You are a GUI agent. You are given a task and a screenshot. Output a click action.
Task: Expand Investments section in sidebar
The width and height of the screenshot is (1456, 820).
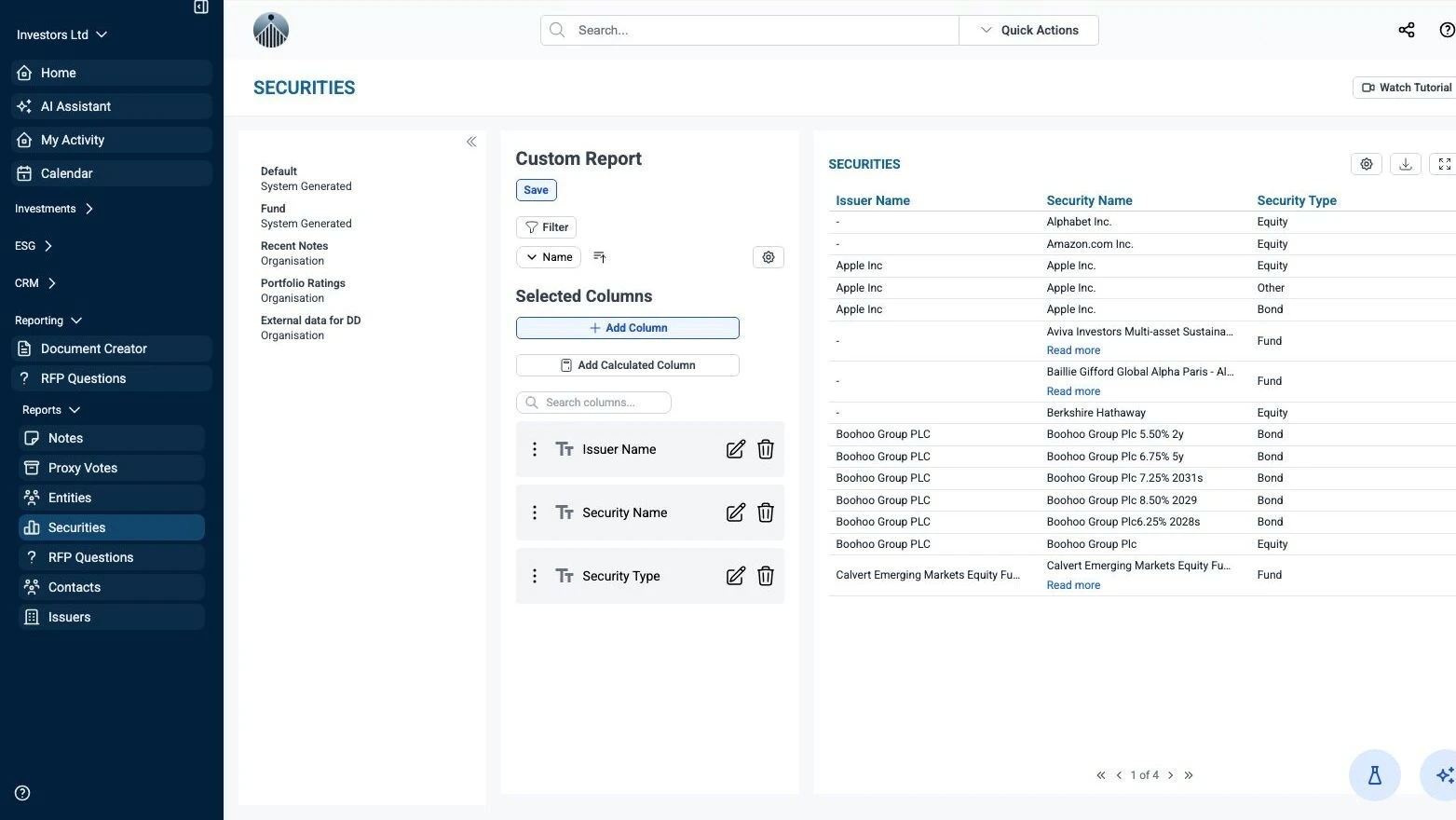coord(54,209)
